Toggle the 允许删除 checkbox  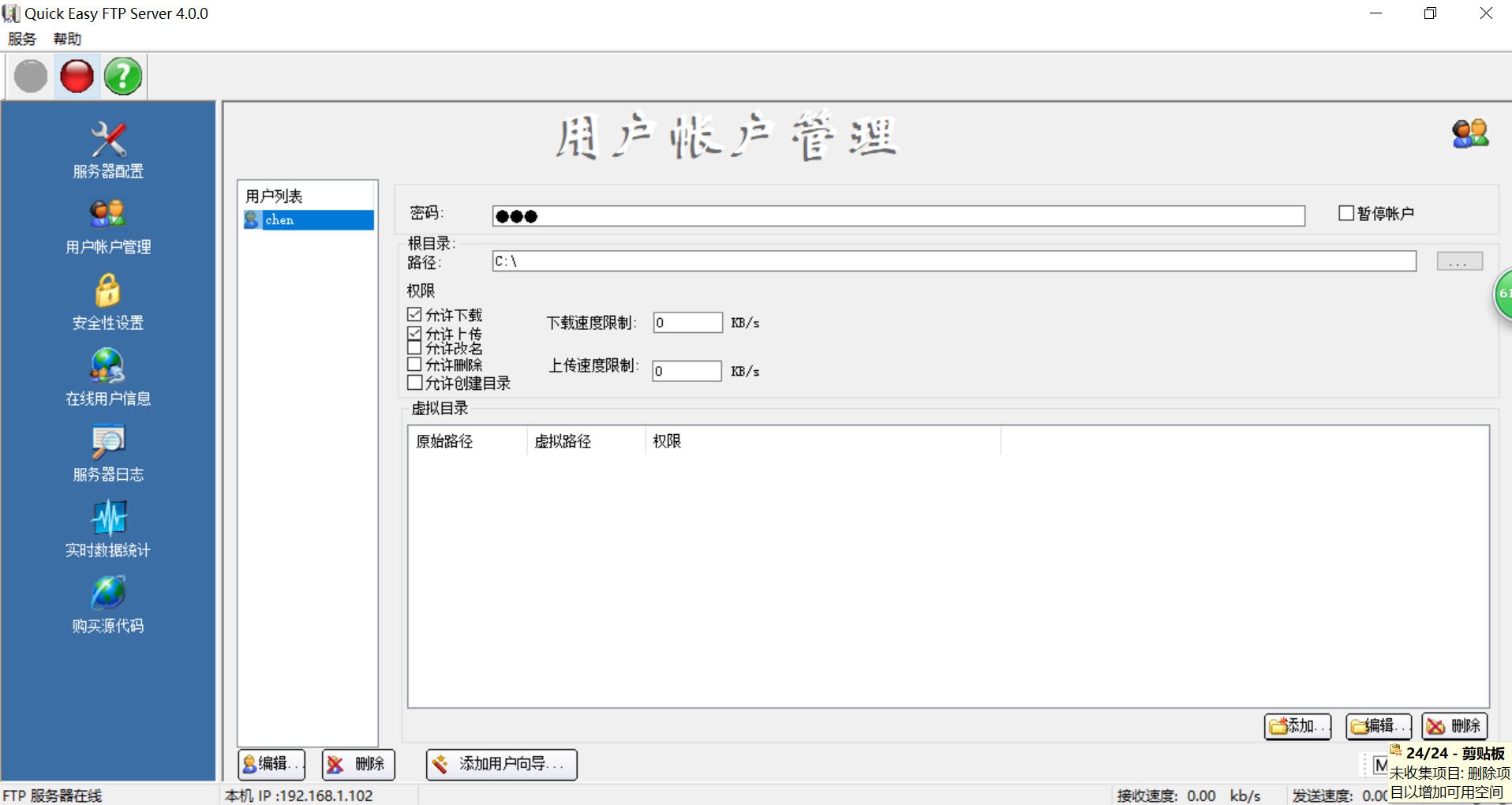pyautogui.click(x=414, y=364)
